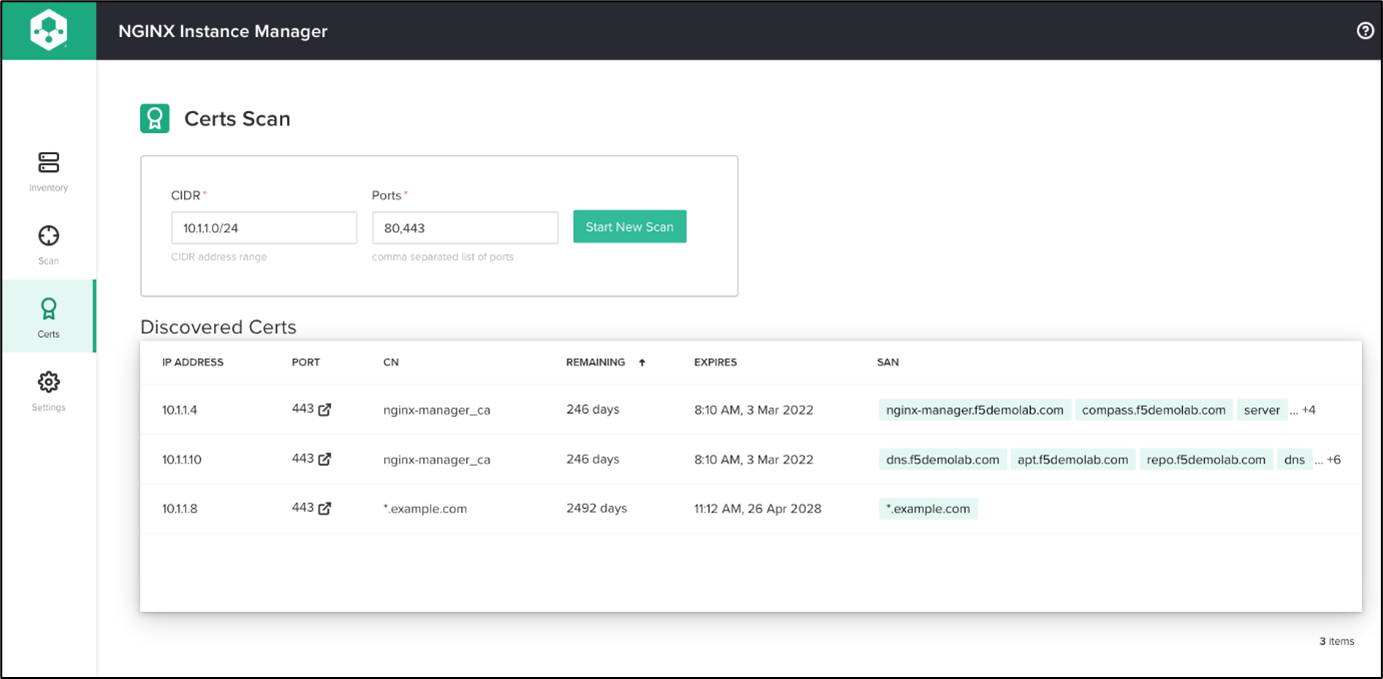Click the short dns SAN tag
Viewport: 1383px width, 679px height.
[1295, 460]
